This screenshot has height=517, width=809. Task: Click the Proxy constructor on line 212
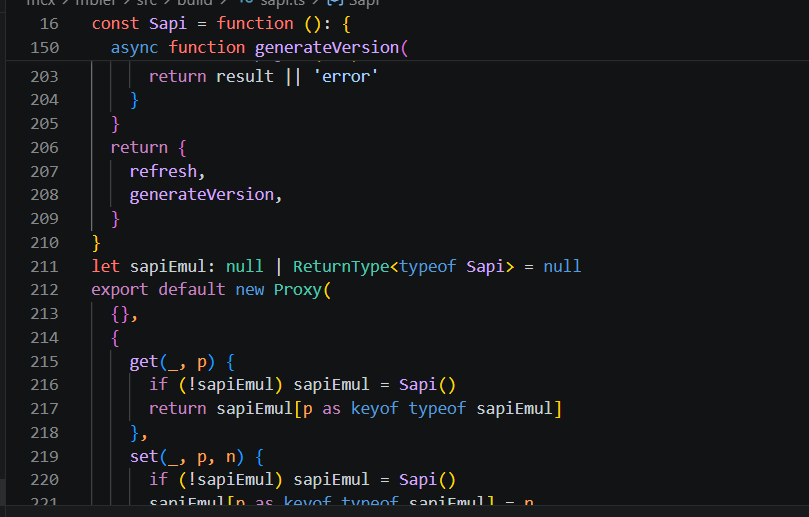click(x=298, y=290)
